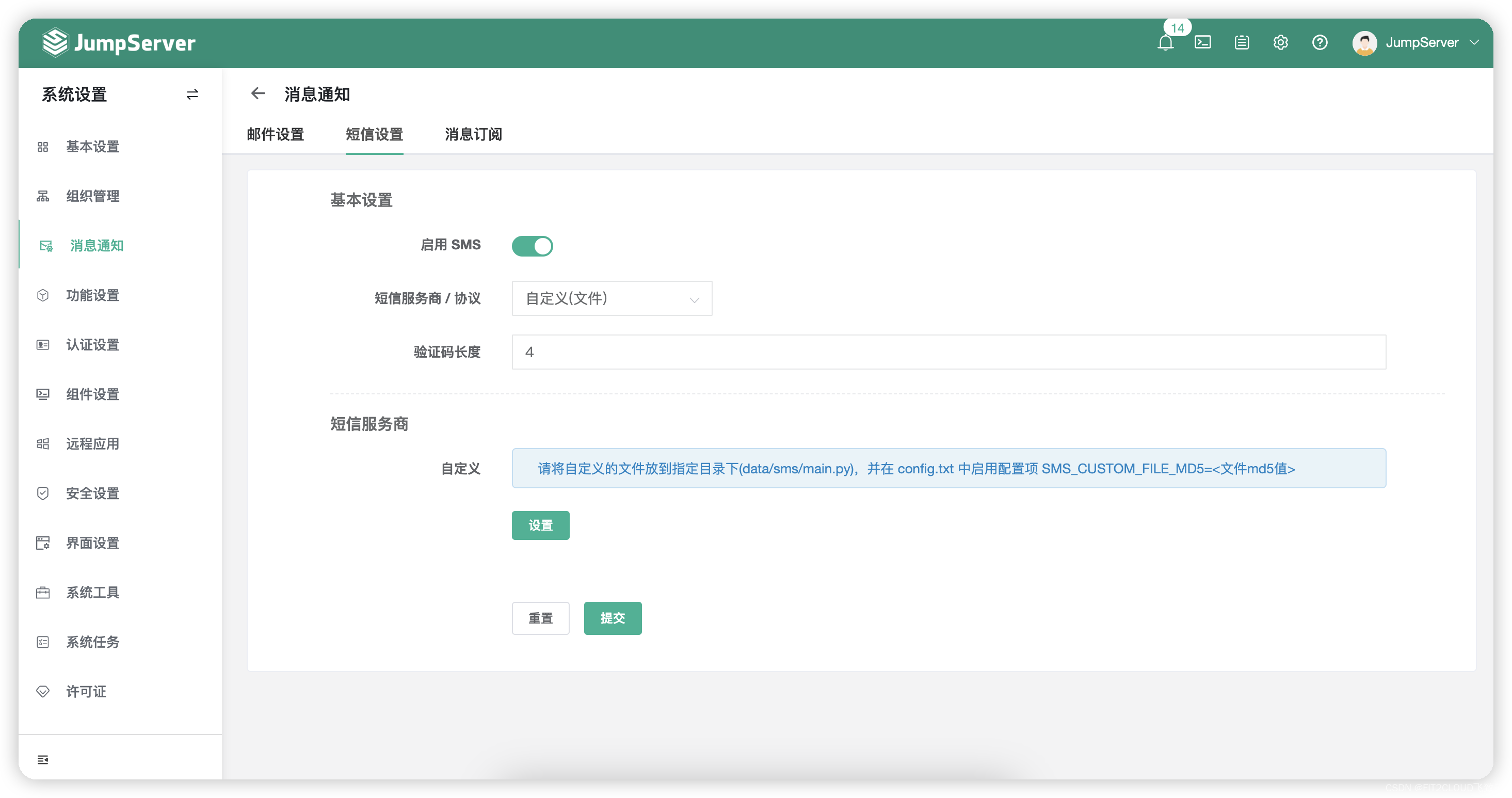Viewport: 1512px width, 798px height.
Task: Click the JumpServer user avatar icon
Action: (x=1365, y=42)
